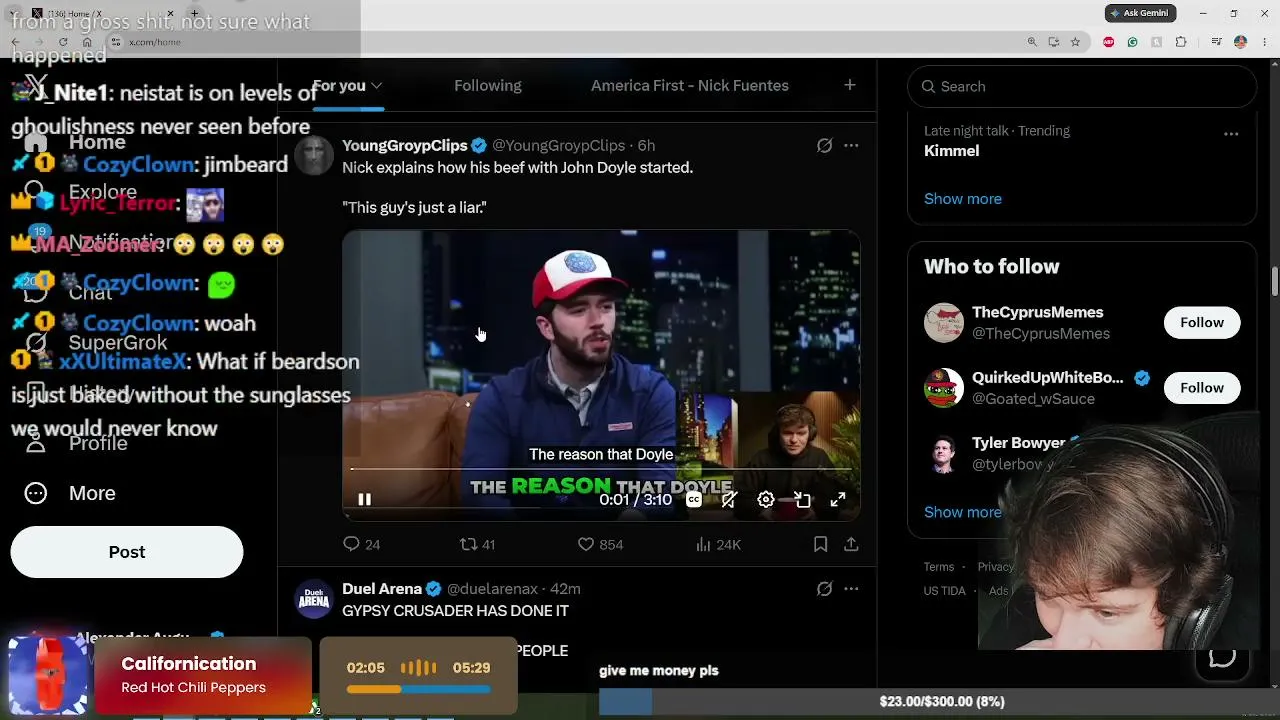Open the floating messages chat icon
The width and height of the screenshot is (1280, 720).
pos(1222,657)
